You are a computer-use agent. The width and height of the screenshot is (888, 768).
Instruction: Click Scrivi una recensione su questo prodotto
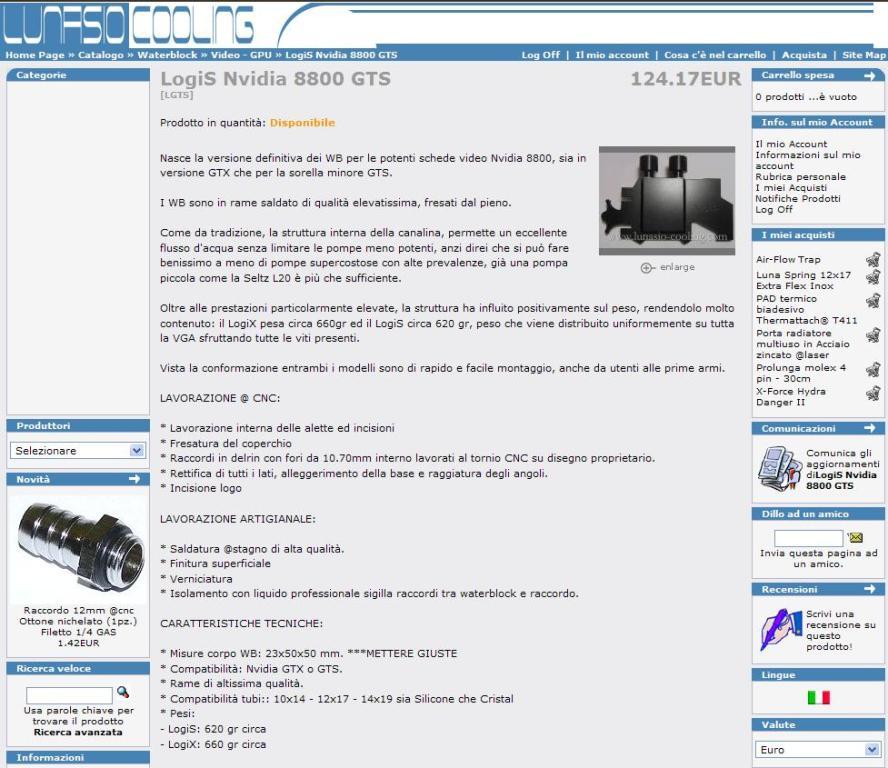[840, 630]
